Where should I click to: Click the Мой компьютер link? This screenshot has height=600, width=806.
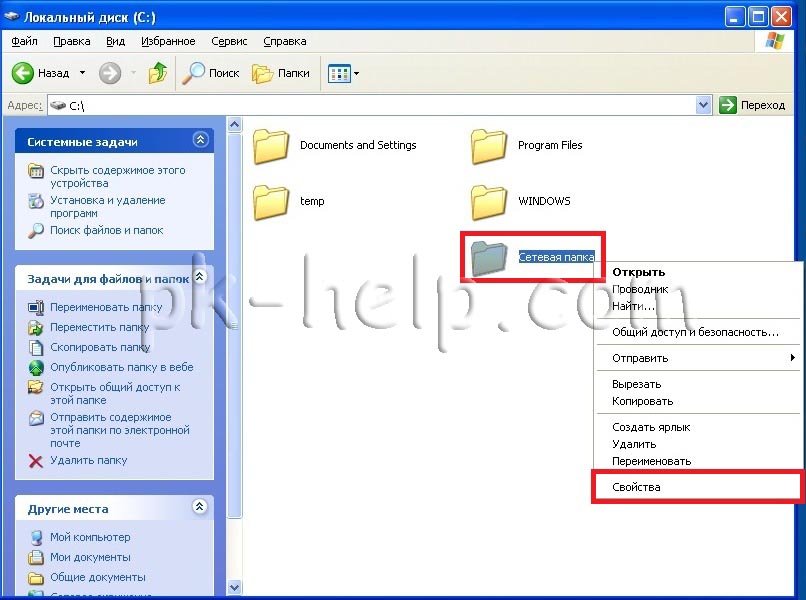[90, 537]
